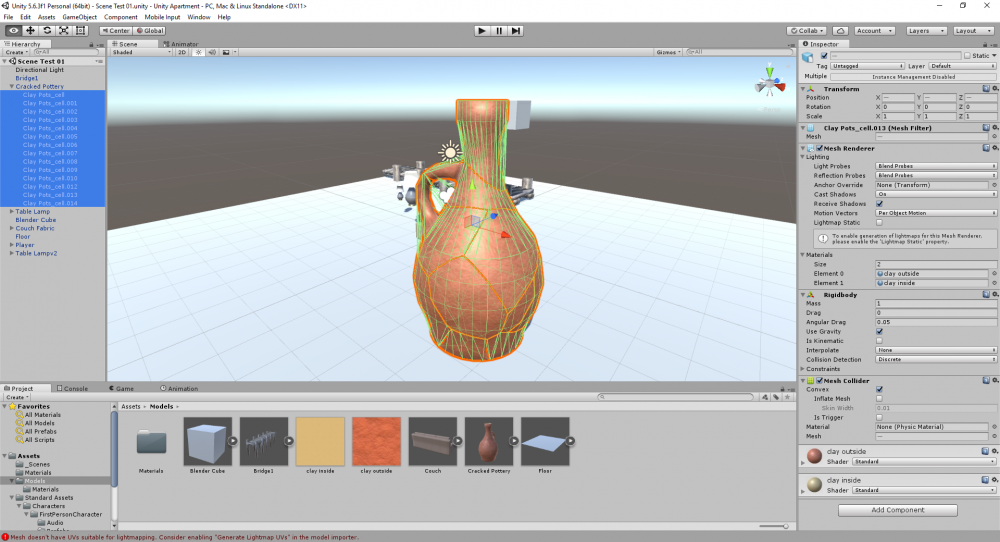Switch to the Console tab
The image size is (1000, 542).
pyautogui.click(x=73, y=388)
